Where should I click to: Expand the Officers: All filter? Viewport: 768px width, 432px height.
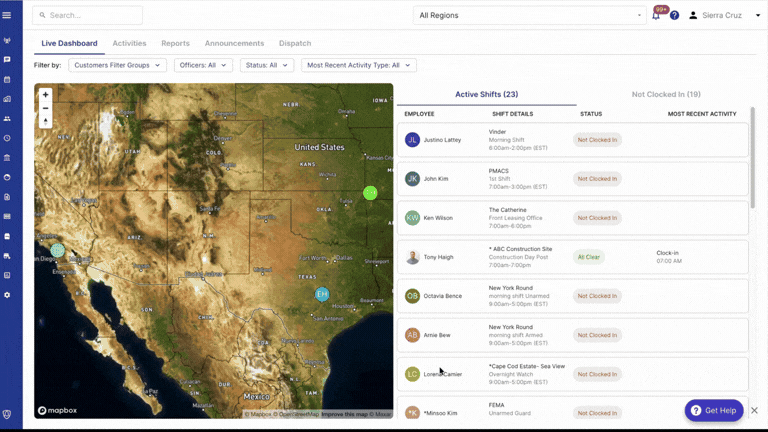[x=203, y=65]
